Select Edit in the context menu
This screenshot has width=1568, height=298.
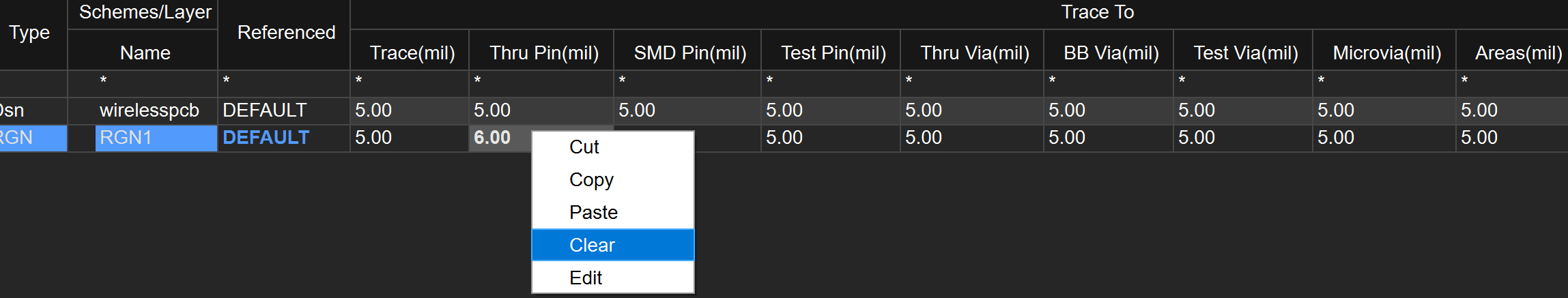[586, 278]
